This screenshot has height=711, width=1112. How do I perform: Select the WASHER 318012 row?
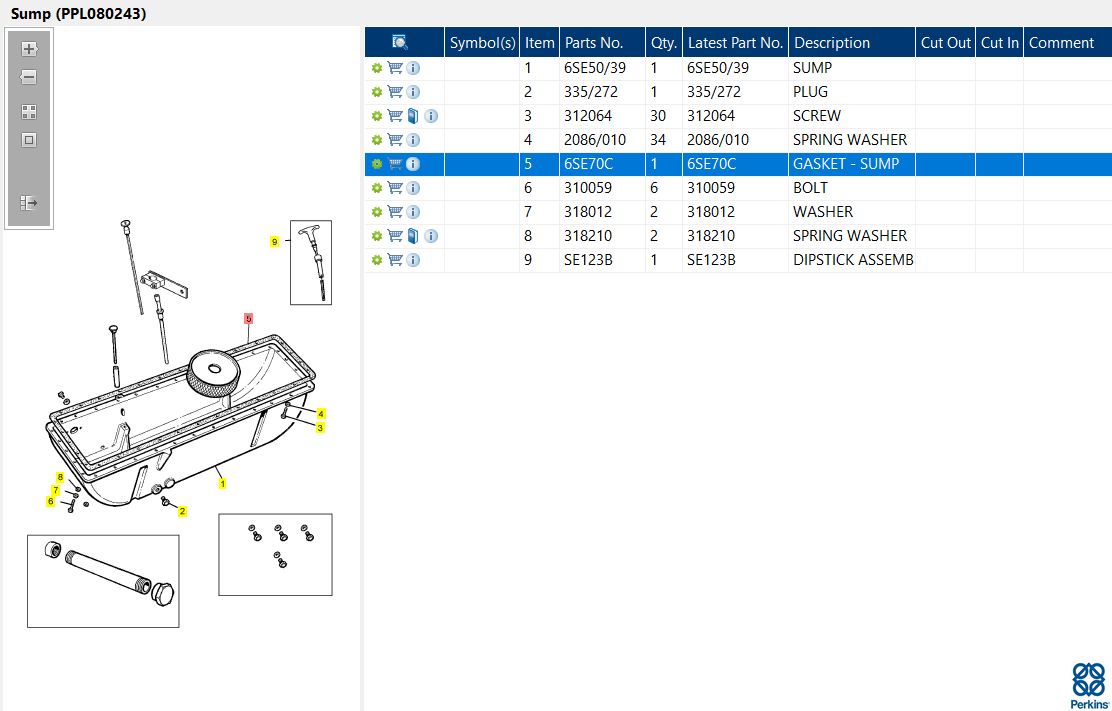click(738, 212)
